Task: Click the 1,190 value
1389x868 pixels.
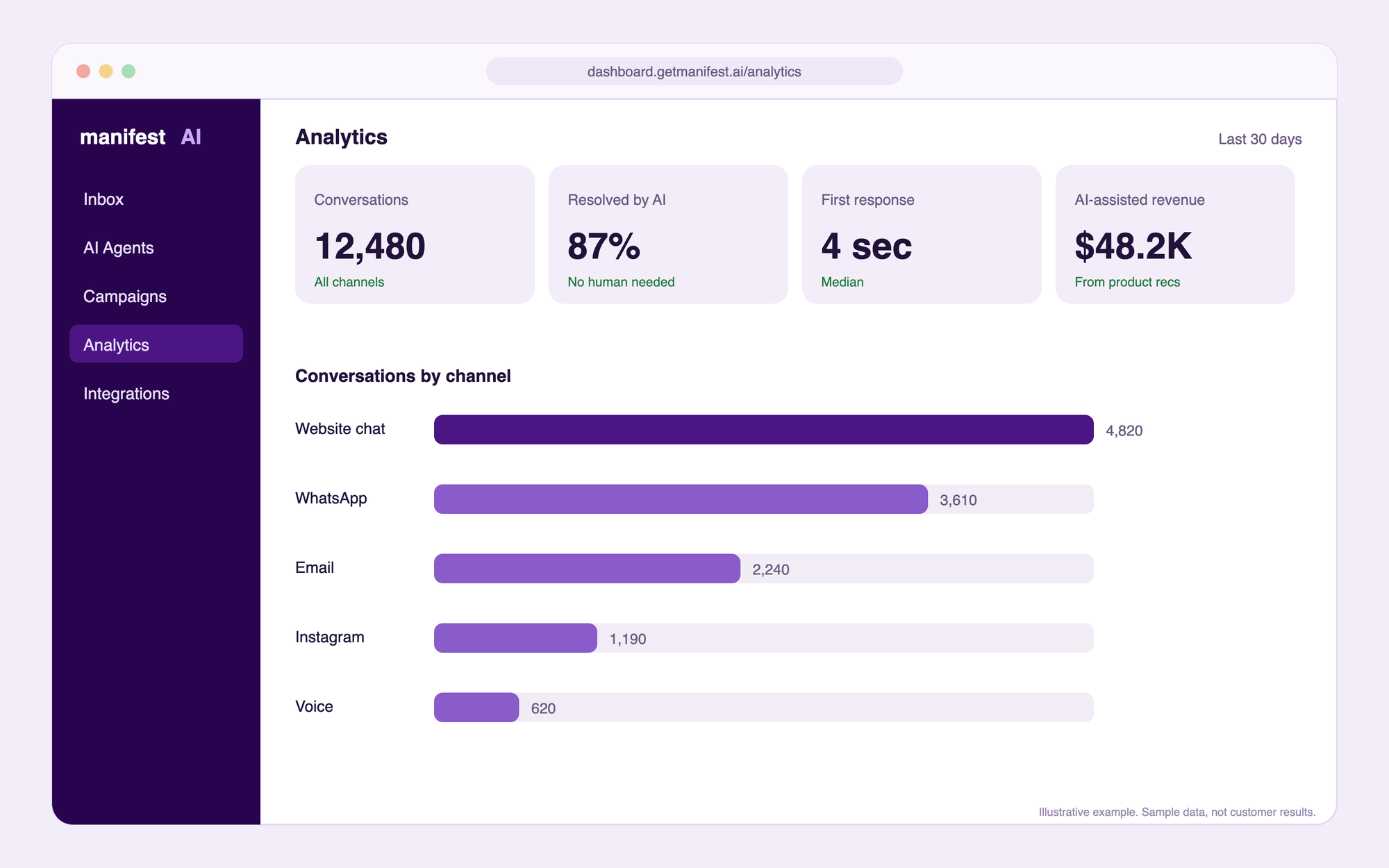Action: pos(628,639)
